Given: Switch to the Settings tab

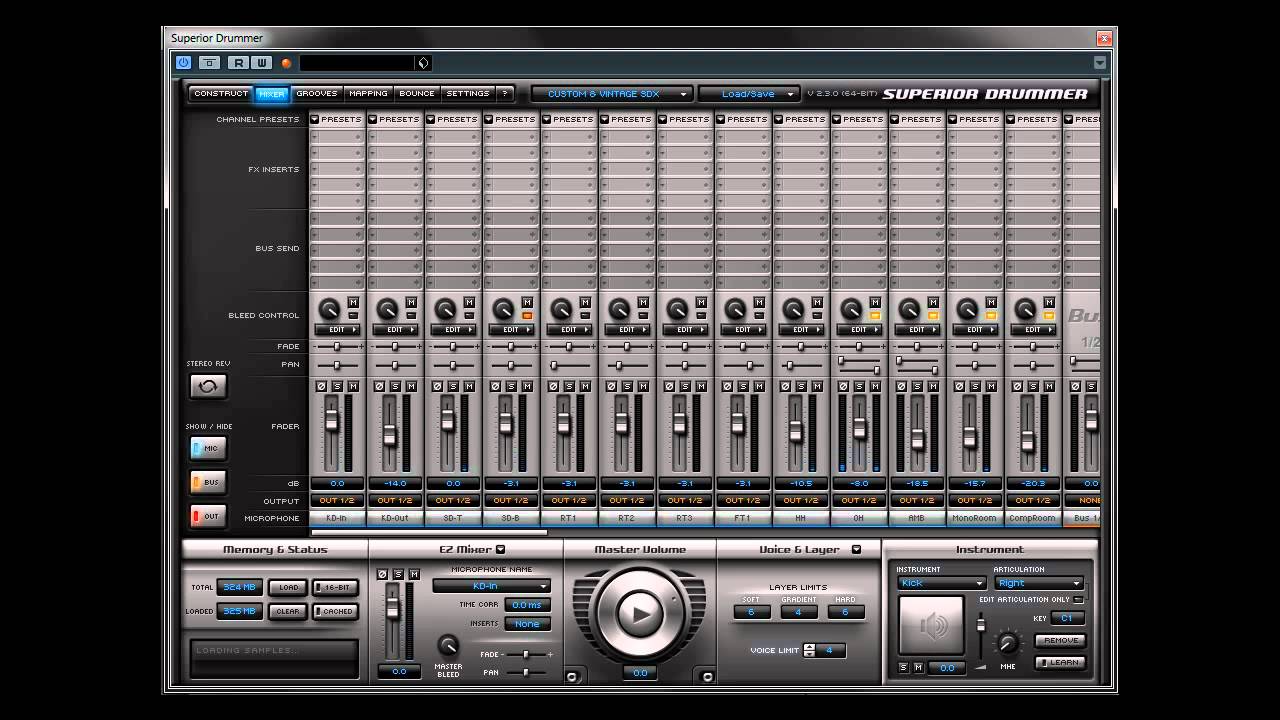Looking at the screenshot, I should 468,94.
